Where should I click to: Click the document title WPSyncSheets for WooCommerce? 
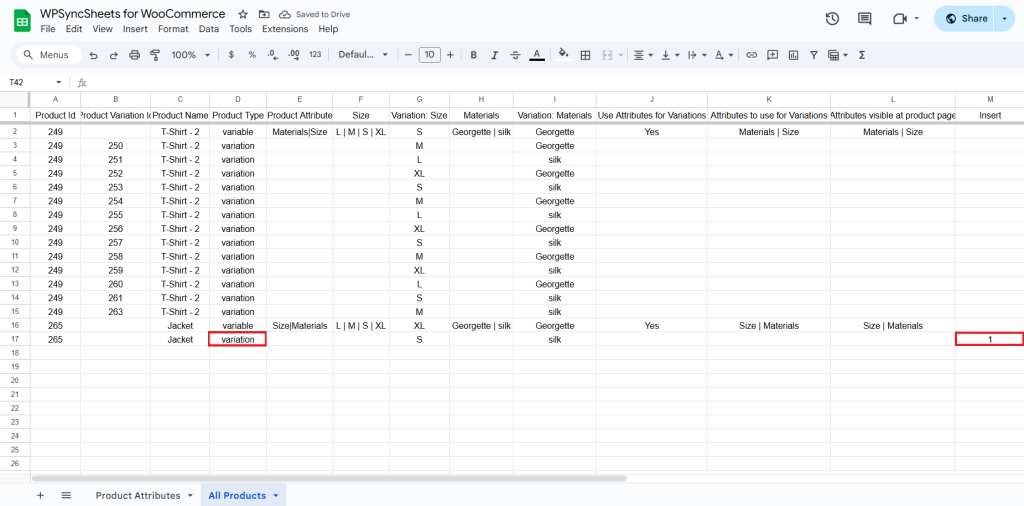133,14
